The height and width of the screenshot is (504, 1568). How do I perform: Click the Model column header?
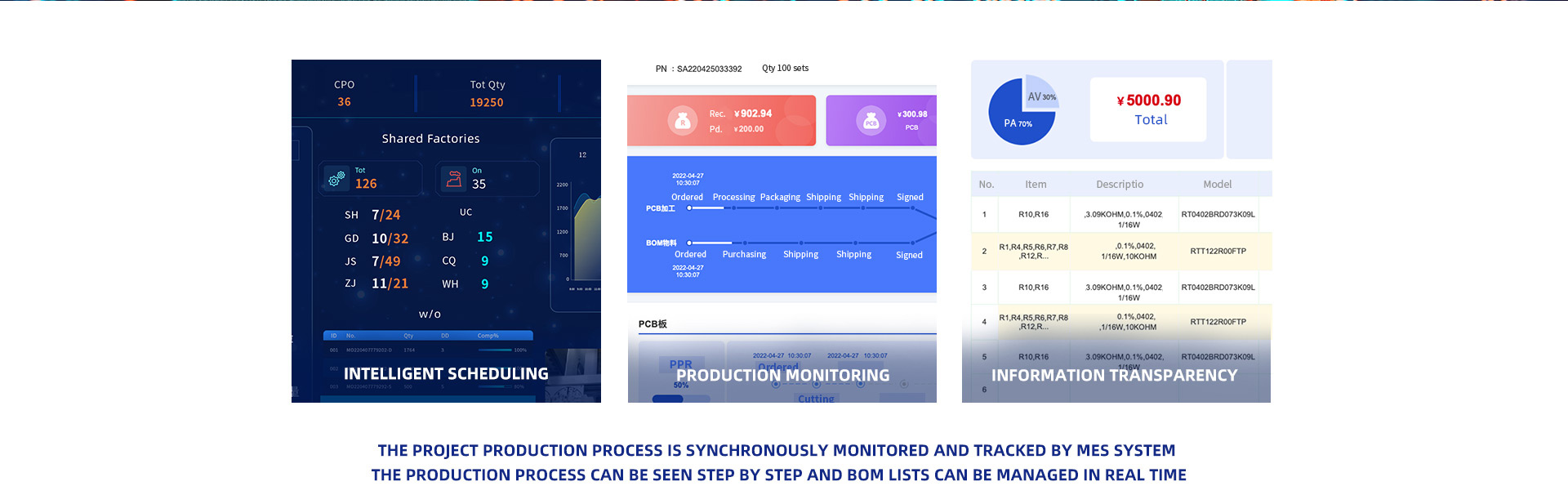[1217, 185]
